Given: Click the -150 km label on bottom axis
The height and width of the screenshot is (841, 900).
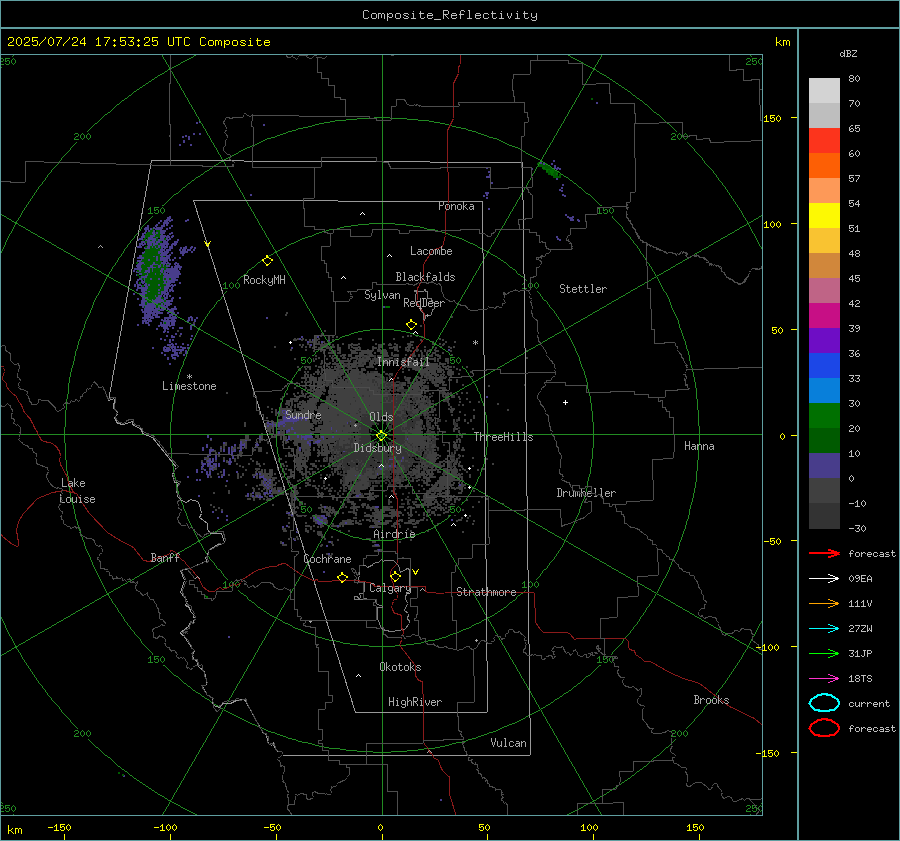Looking at the screenshot, I should (x=59, y=827).
